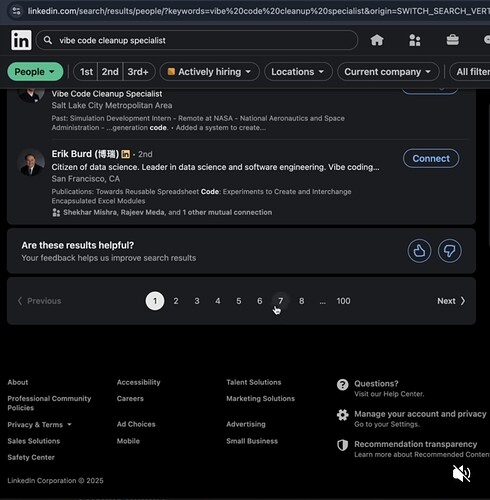Connect with Erik Burd
Viewport: 490px width, 500px height.
click(x=431, y=159)
